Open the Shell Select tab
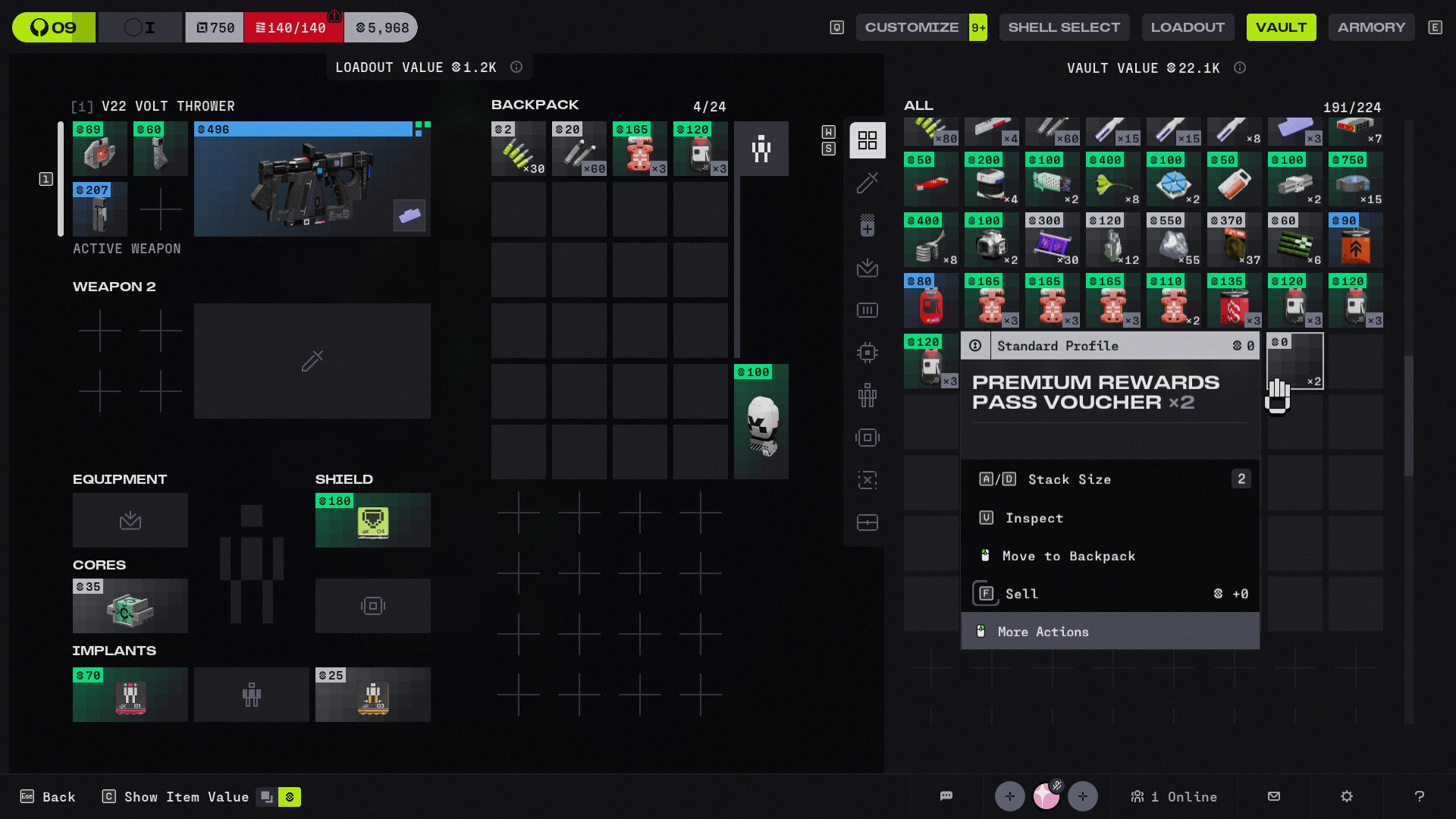 1063,27
